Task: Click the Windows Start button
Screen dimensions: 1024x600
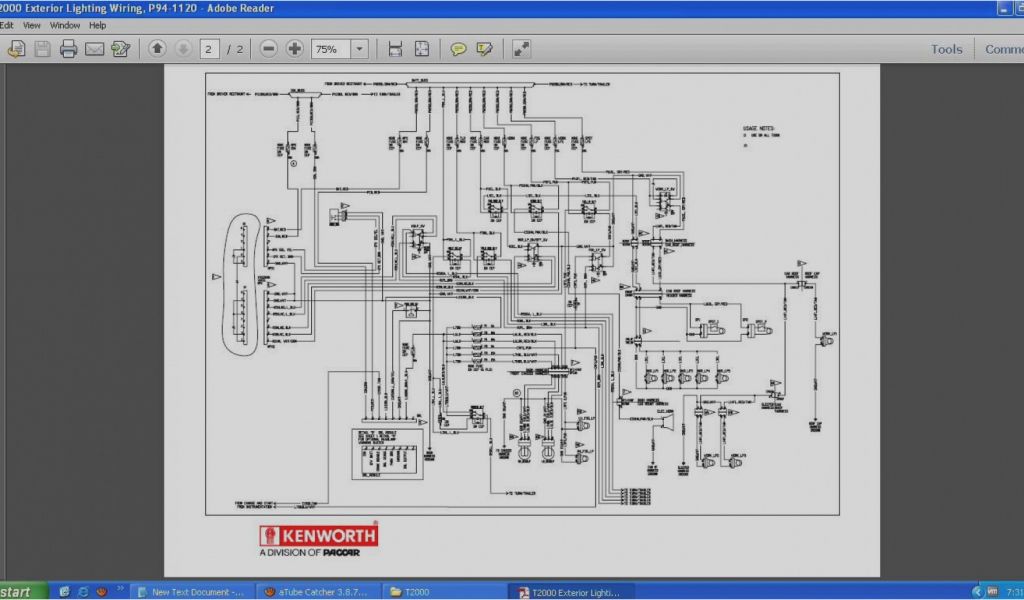Action: point(22,591)
